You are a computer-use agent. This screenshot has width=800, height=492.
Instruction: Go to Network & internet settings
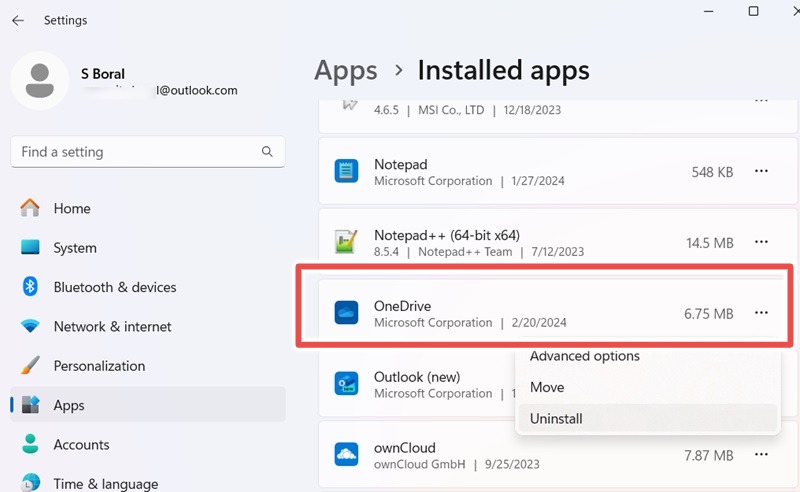(x=148, y=326)
